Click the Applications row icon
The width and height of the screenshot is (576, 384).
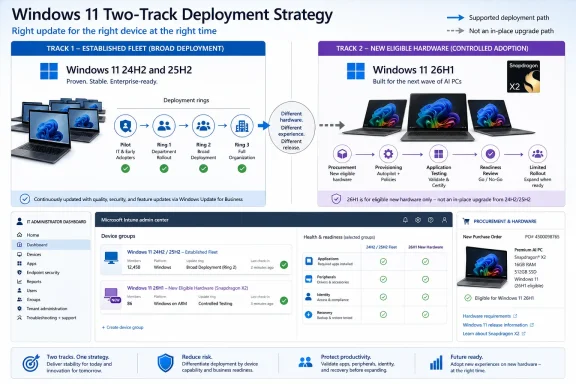point(309,261)
